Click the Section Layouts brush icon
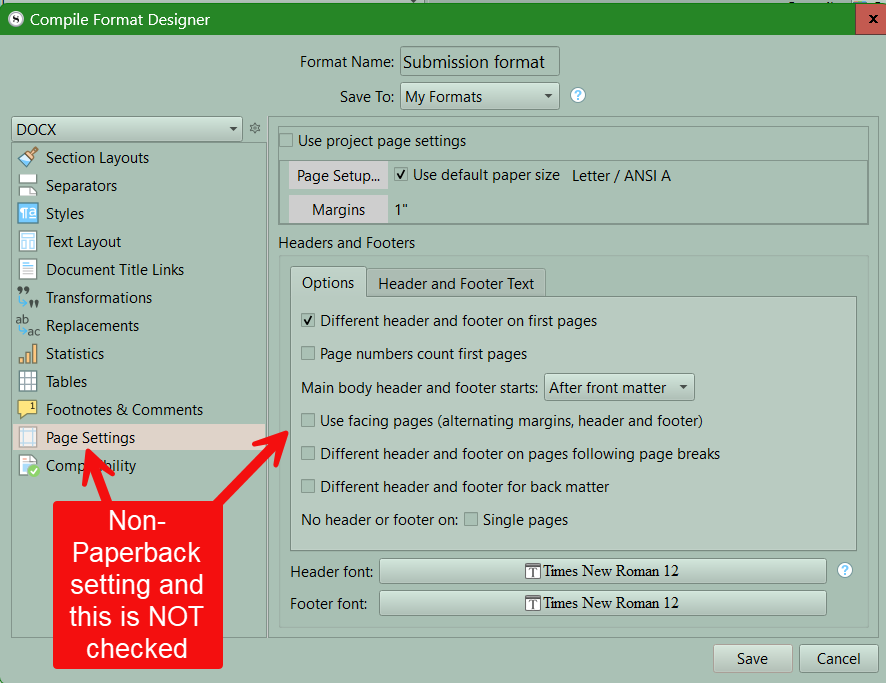Viewport: 886px width, 683px height. pyautogui.click(x=28, y=157)
